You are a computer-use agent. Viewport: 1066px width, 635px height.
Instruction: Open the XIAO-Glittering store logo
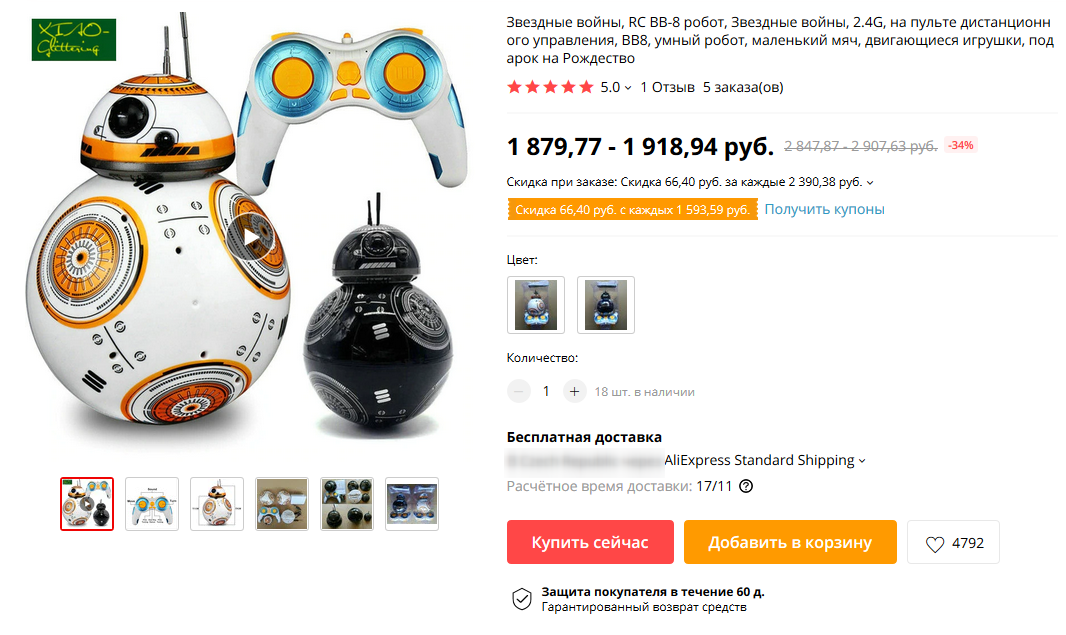click(73, 40)
